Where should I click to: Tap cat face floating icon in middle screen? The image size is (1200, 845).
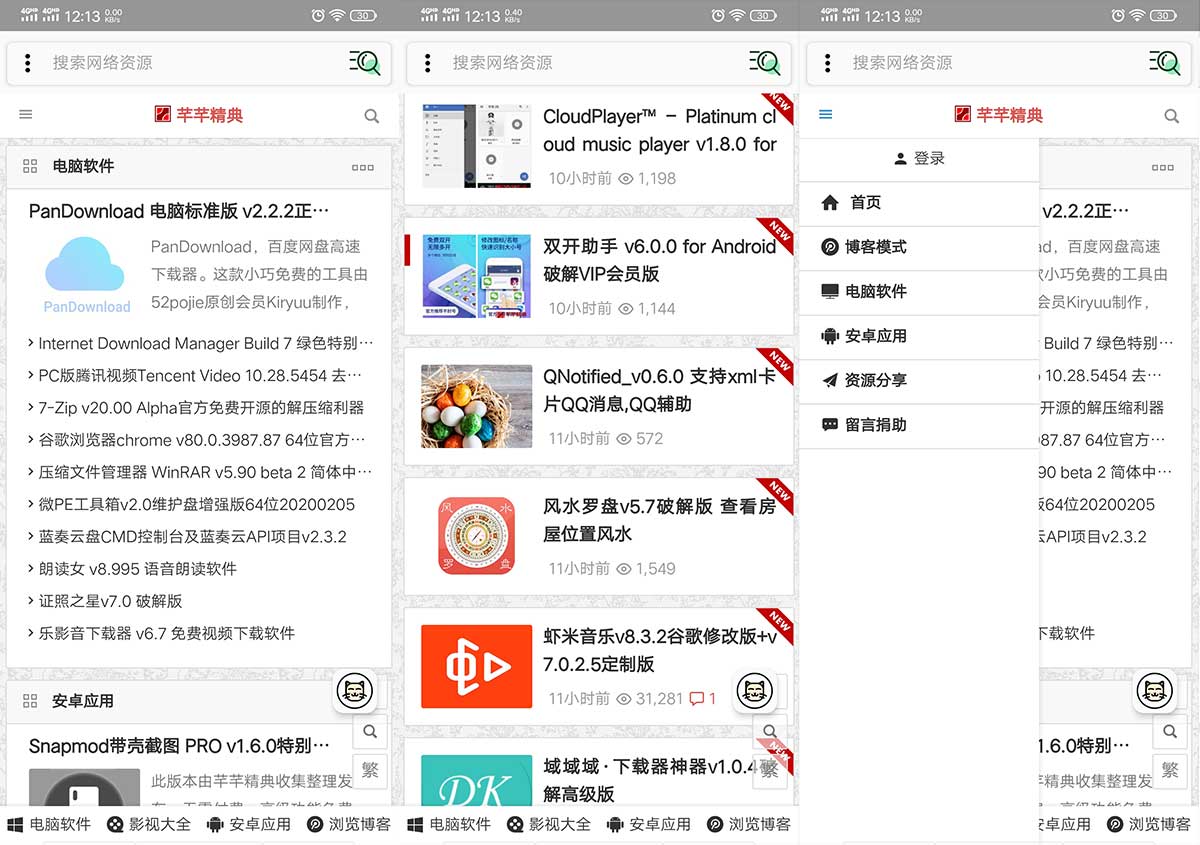[754, 691]
